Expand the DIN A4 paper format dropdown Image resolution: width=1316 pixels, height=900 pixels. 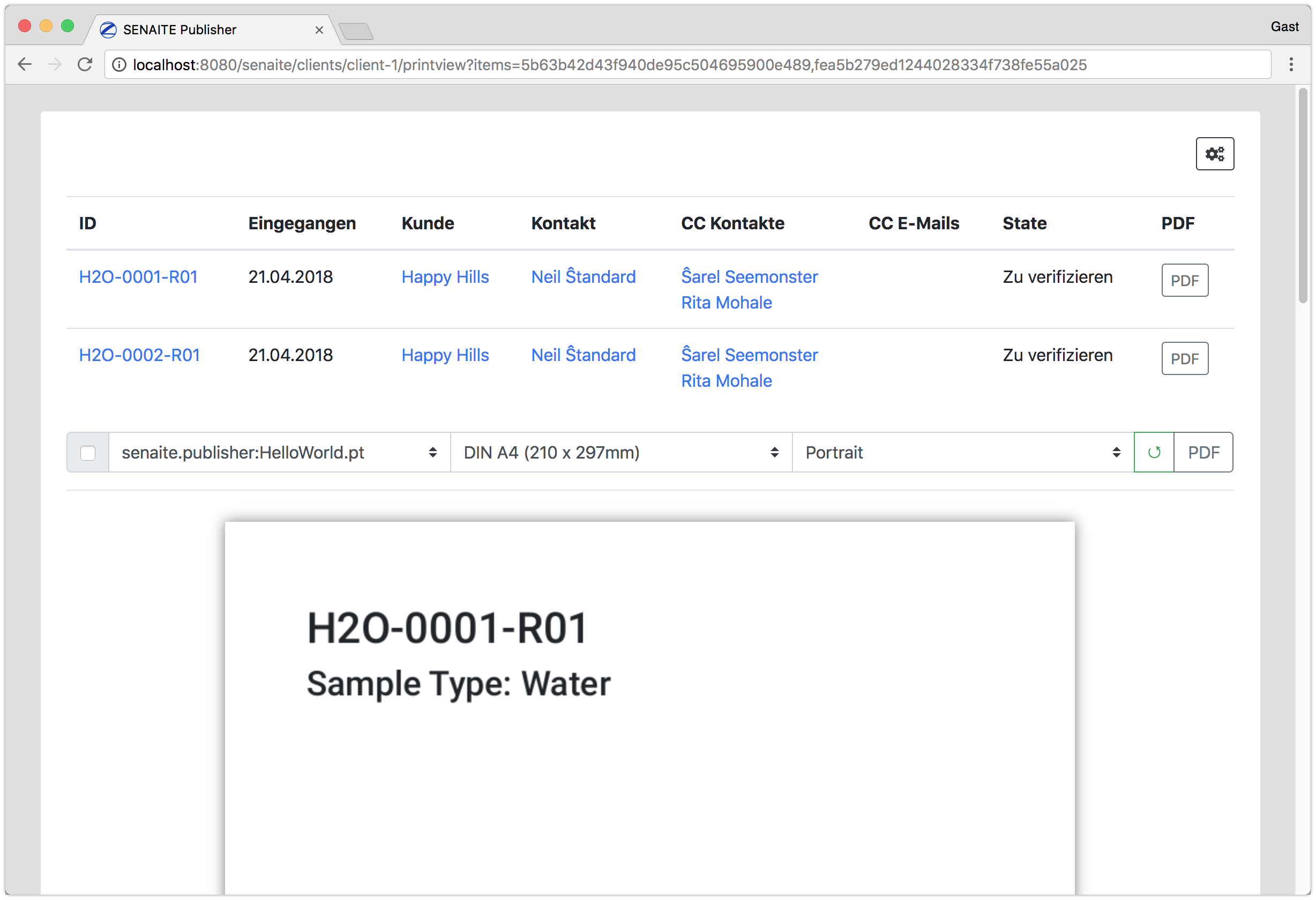point(620,452)
